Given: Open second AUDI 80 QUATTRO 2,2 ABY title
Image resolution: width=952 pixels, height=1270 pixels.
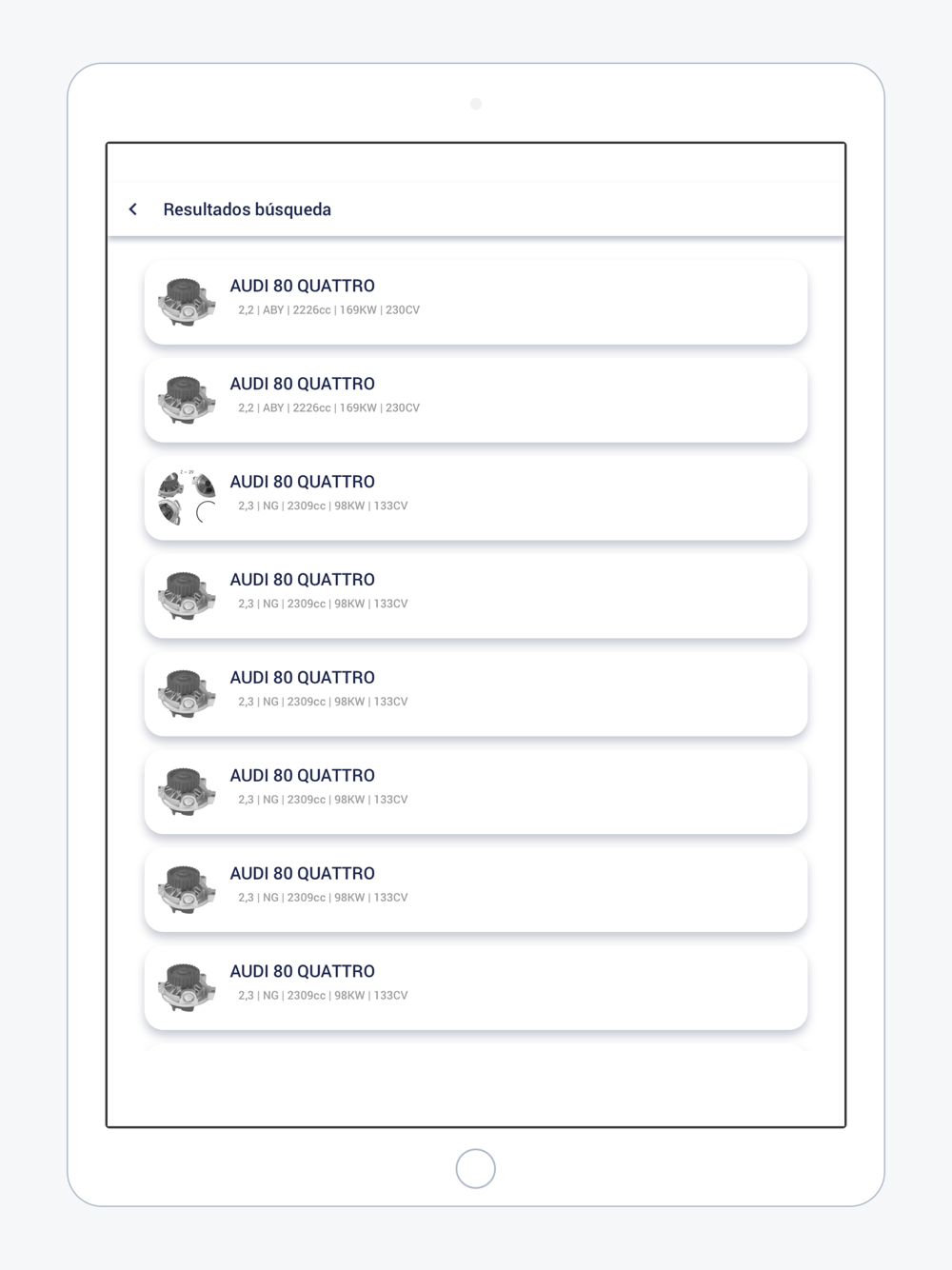Looking at the screenshot, I should point(302,384).
